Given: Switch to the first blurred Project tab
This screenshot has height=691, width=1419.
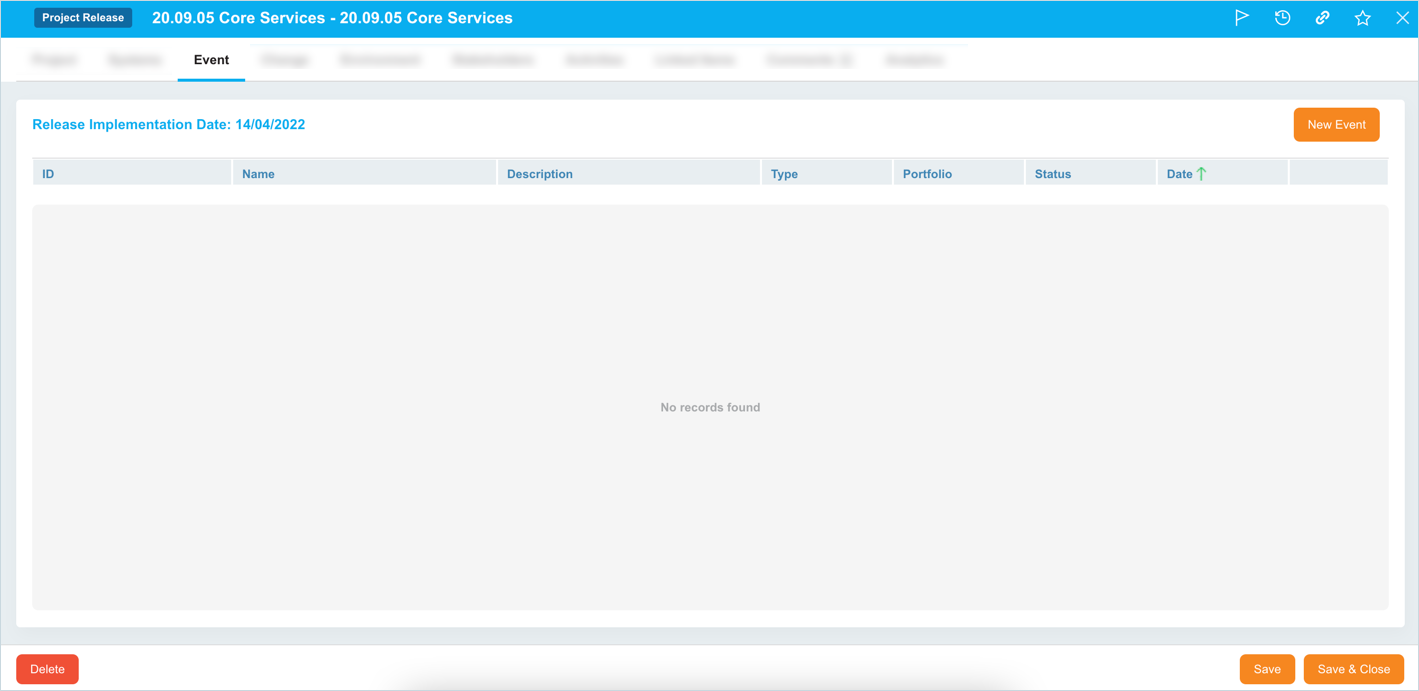Looking at the screenshot, I should coord(54,60).
